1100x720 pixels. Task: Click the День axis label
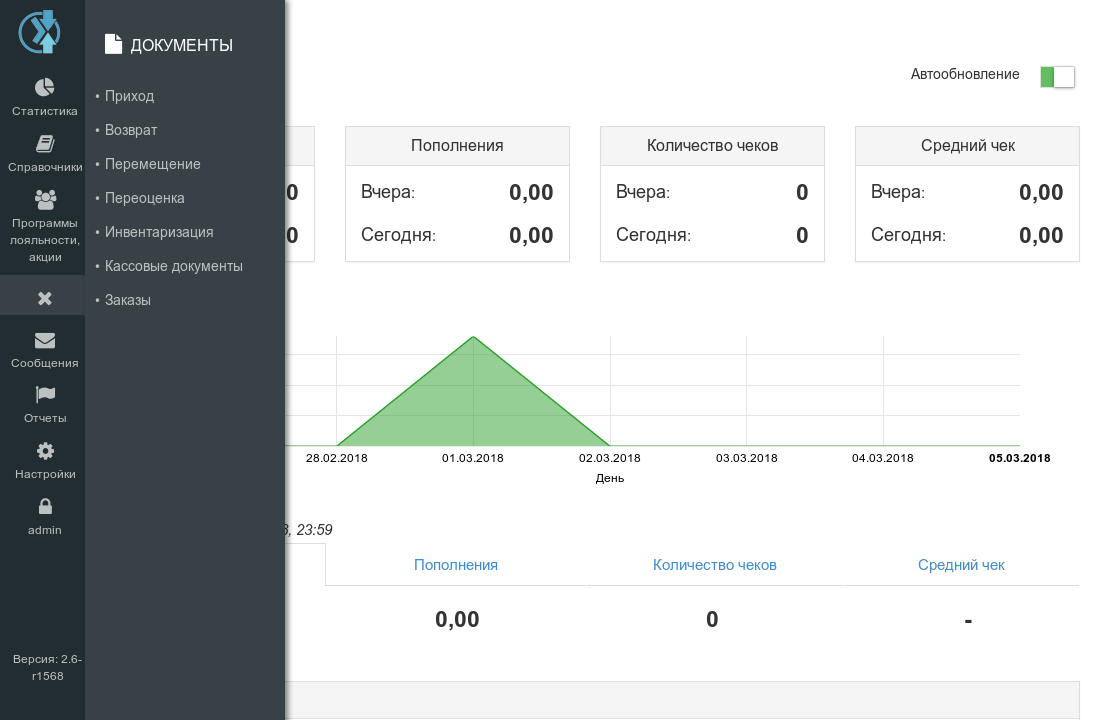pos(610,478)
